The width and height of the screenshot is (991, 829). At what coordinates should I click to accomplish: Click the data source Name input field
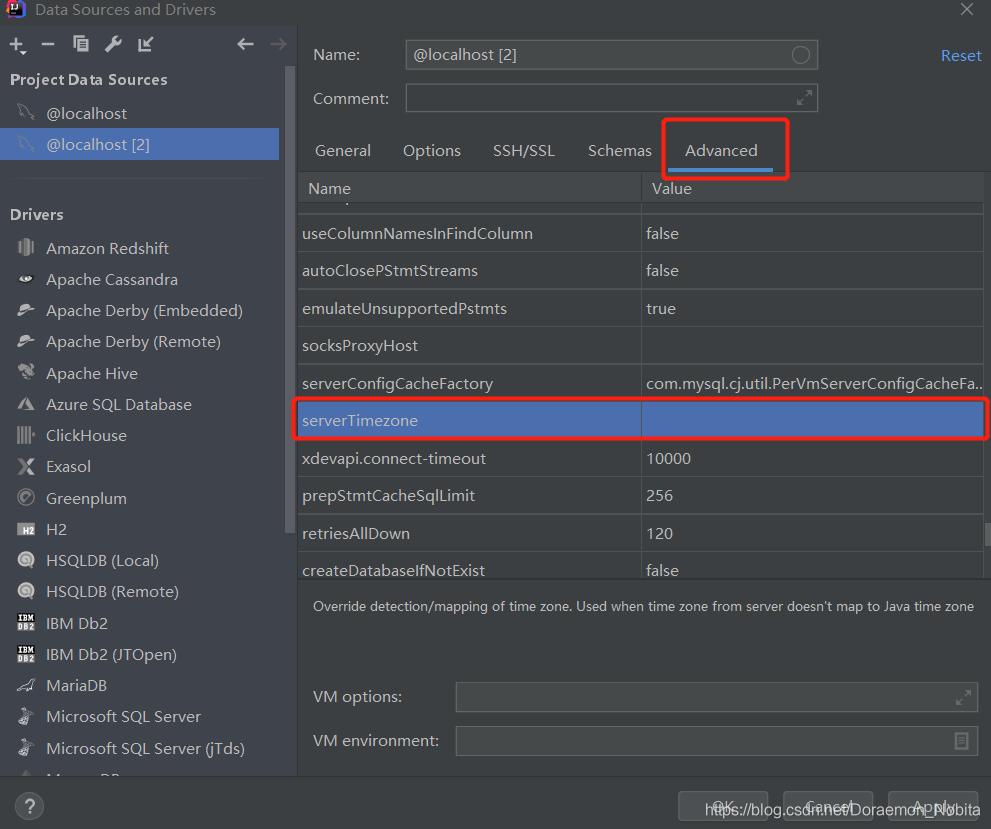(612, 55)
